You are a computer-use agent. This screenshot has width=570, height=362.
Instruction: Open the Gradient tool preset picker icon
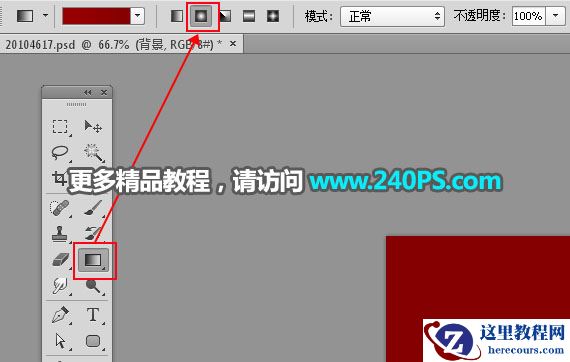pyautogui.click(x=25, y=16)
